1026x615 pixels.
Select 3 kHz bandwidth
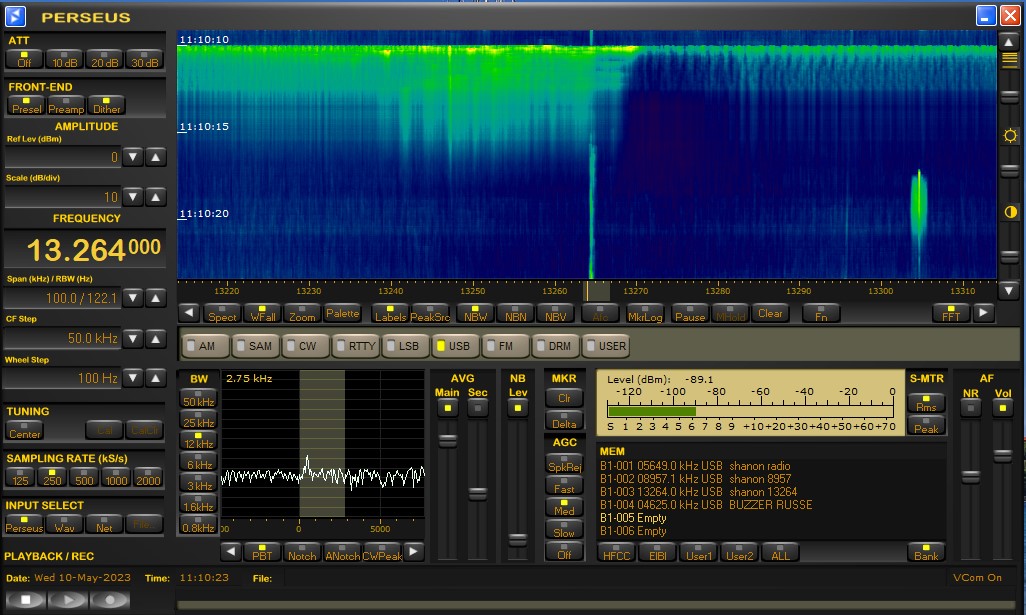pyautogui.click(x=199, y=482)
